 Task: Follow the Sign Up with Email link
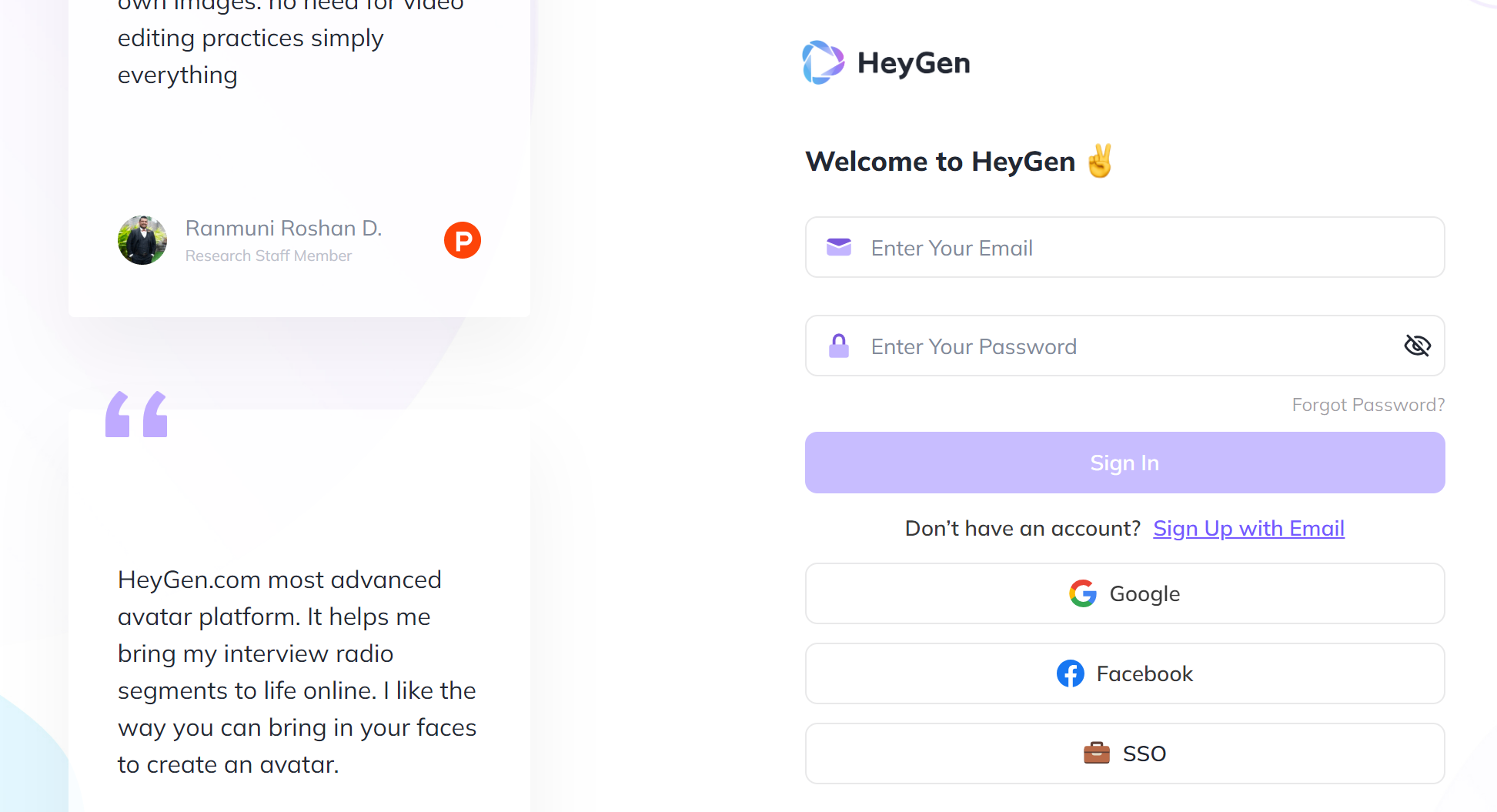pyautogui.click(x=1248, y=528)
